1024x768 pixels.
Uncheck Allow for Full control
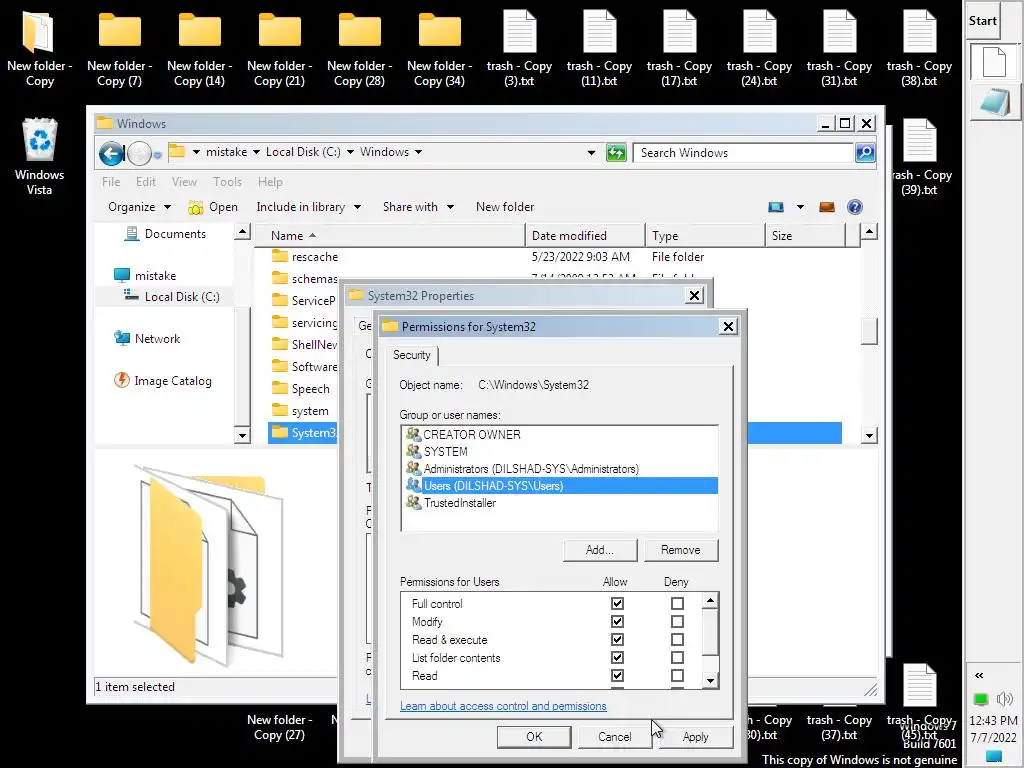[x=617, y=603]
